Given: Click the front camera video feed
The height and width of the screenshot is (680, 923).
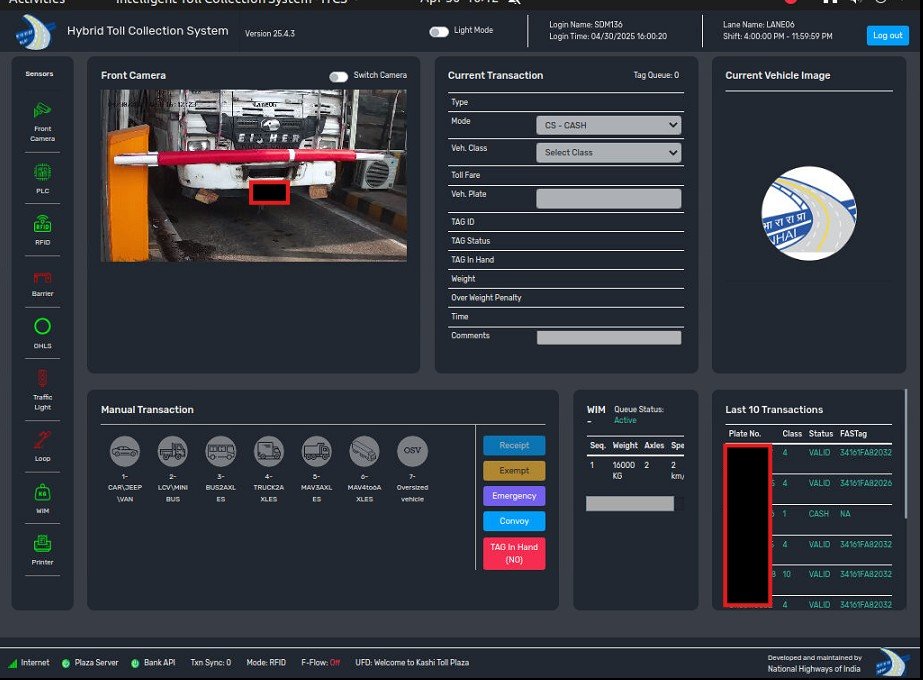Looking at the screenshot, I should pos(254,175).
